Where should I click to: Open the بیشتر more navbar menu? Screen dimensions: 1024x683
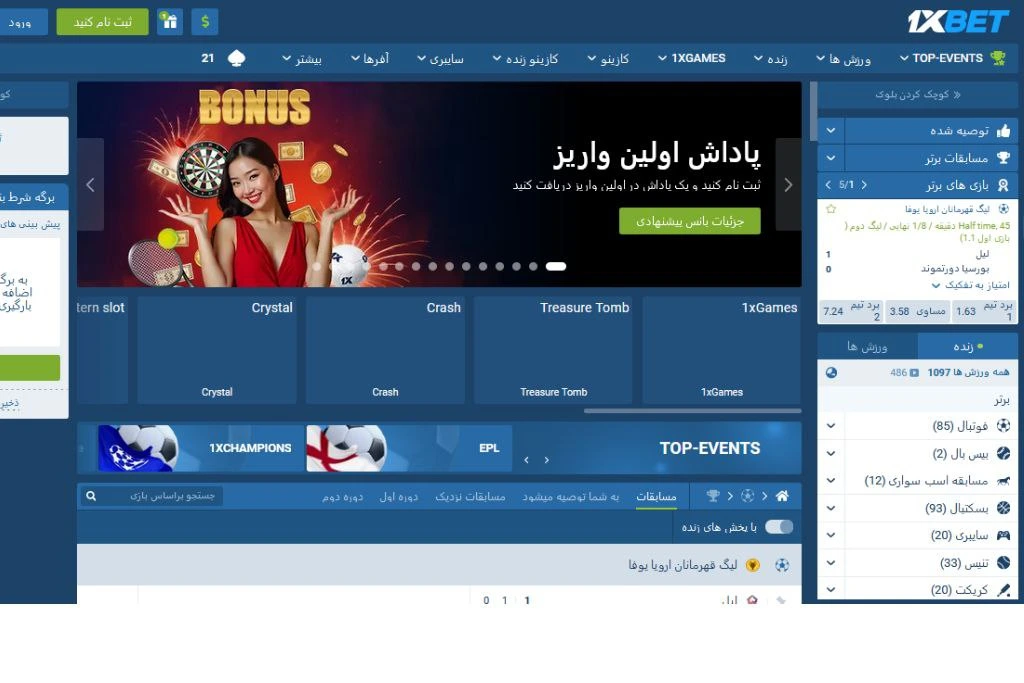coord(302,59)
